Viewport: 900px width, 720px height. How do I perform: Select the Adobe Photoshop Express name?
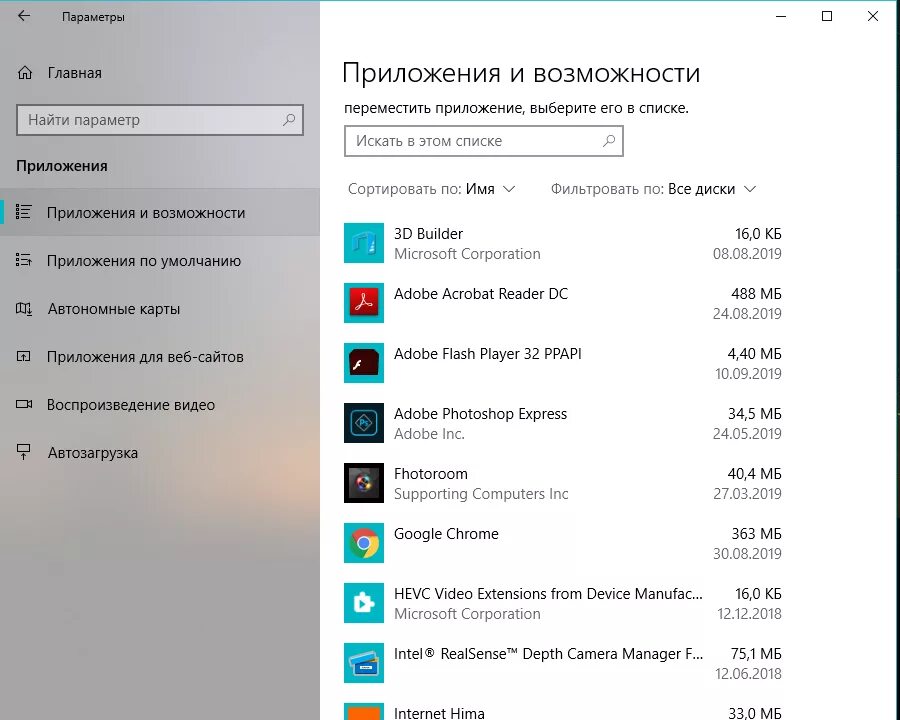click(x=480, y=413)
